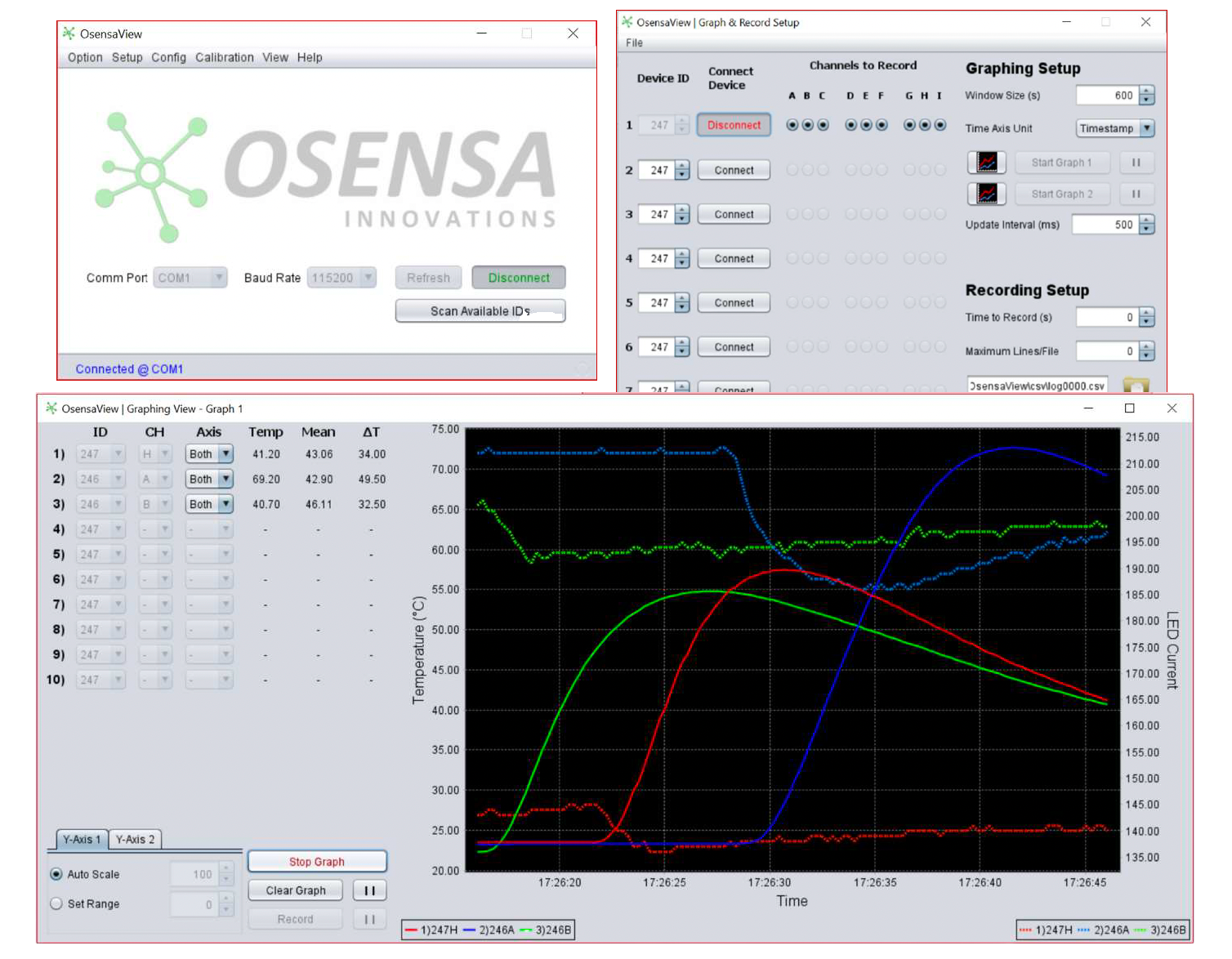Click the pause icon beside Record
This screenshot has width=1232, height=959.
[x=369, y=918]
